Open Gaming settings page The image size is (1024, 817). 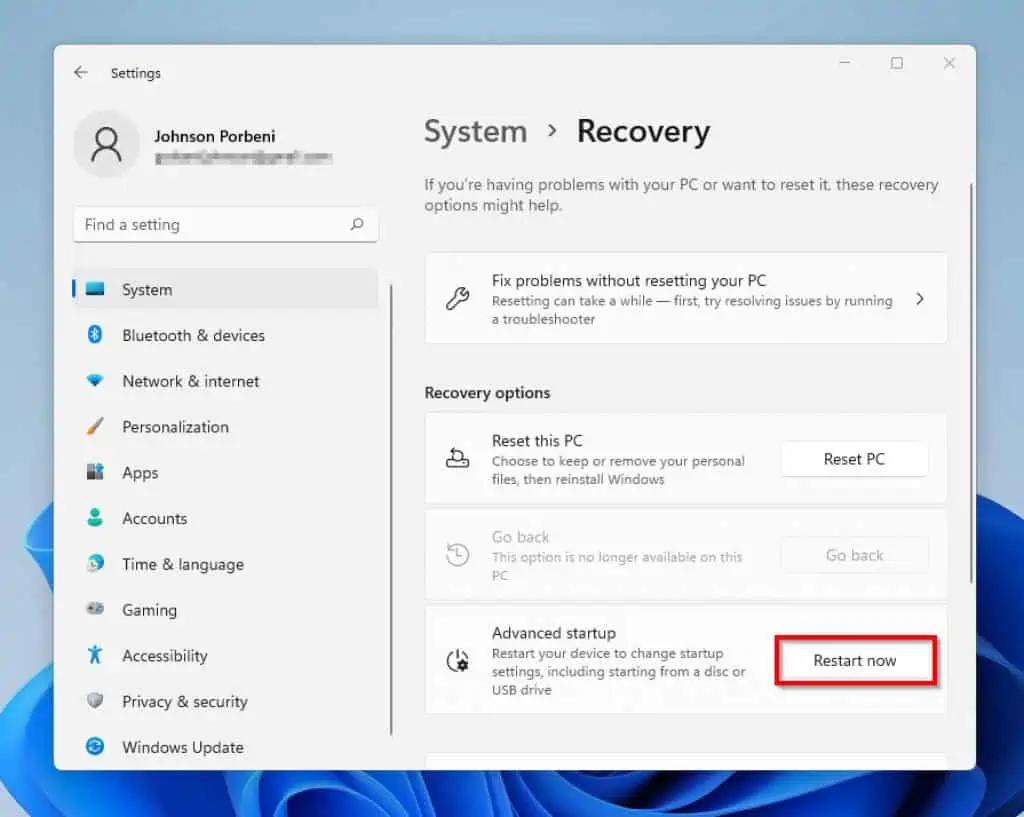[149, 610]
